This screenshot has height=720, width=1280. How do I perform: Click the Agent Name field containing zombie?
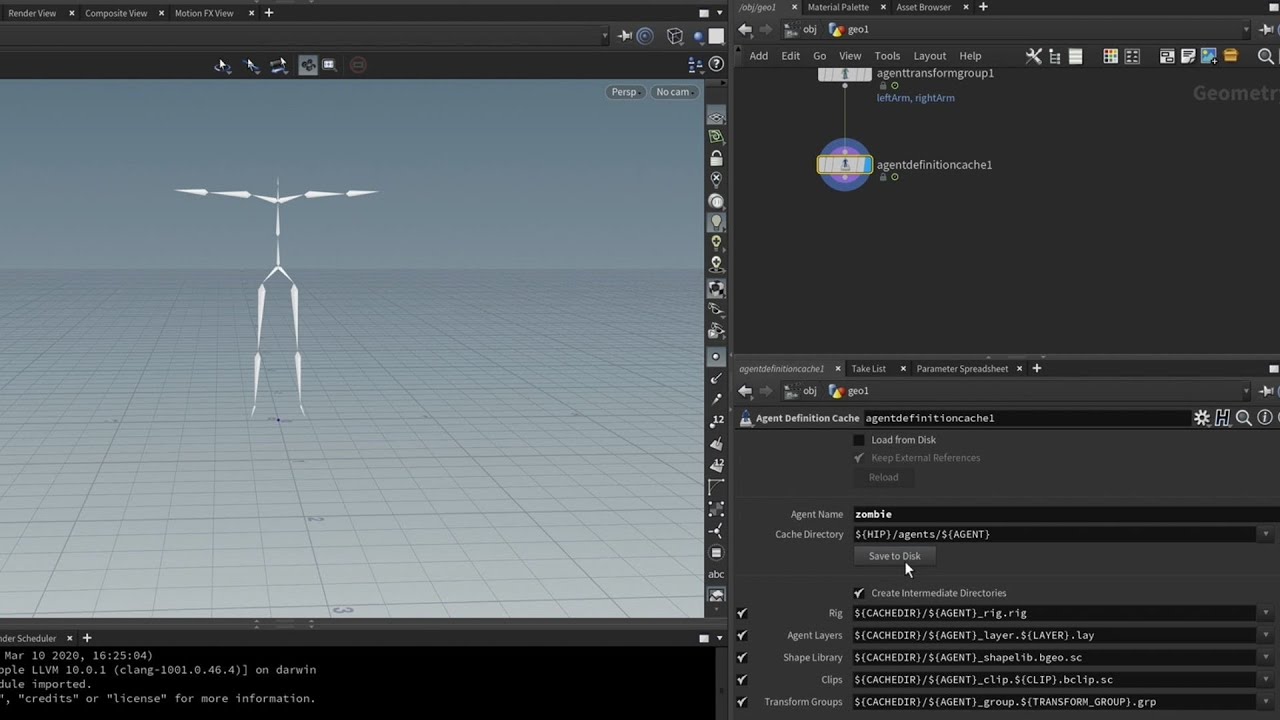pos(1066,514)
